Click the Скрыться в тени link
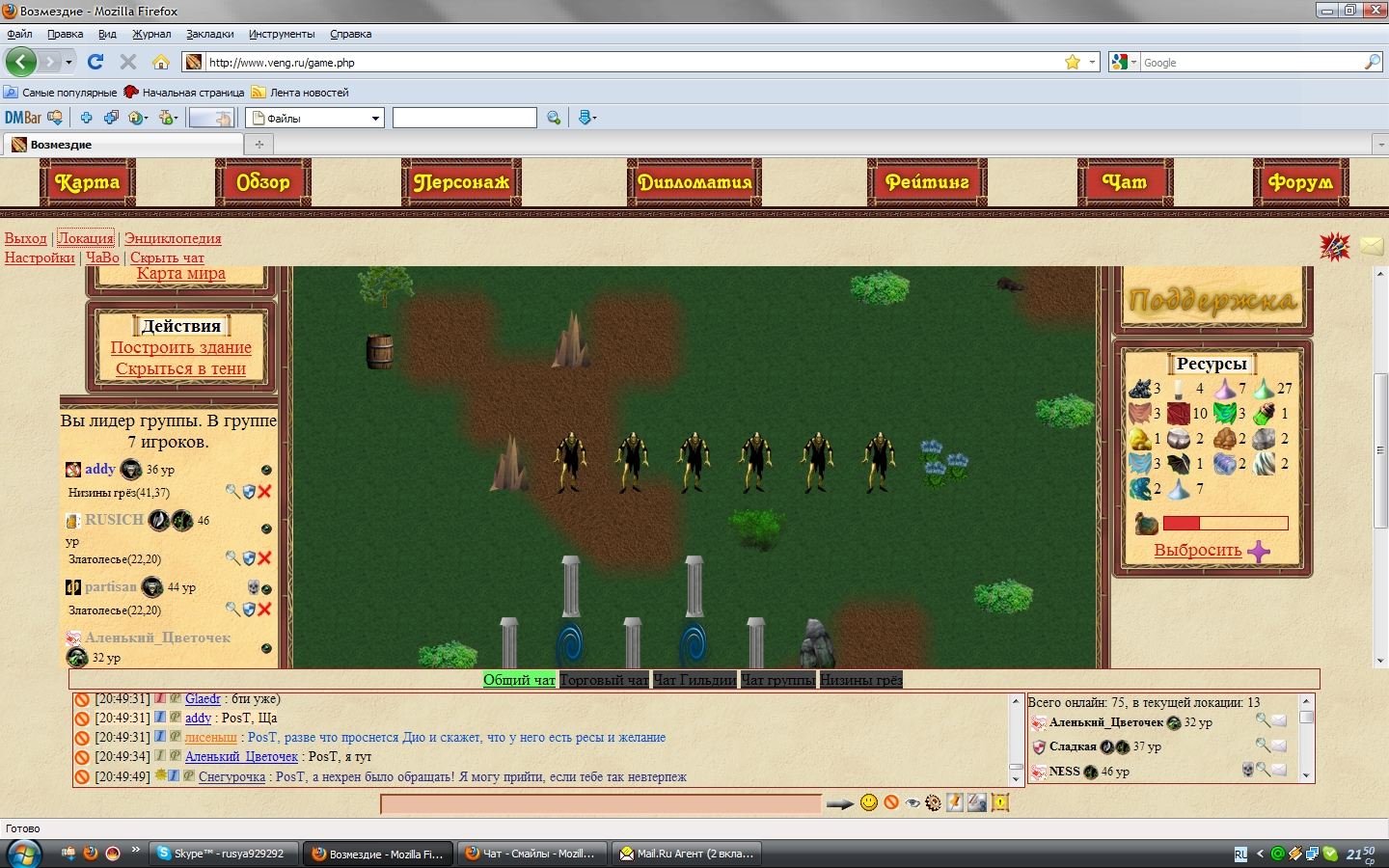The image size is (1389, 868). [181, 368]
